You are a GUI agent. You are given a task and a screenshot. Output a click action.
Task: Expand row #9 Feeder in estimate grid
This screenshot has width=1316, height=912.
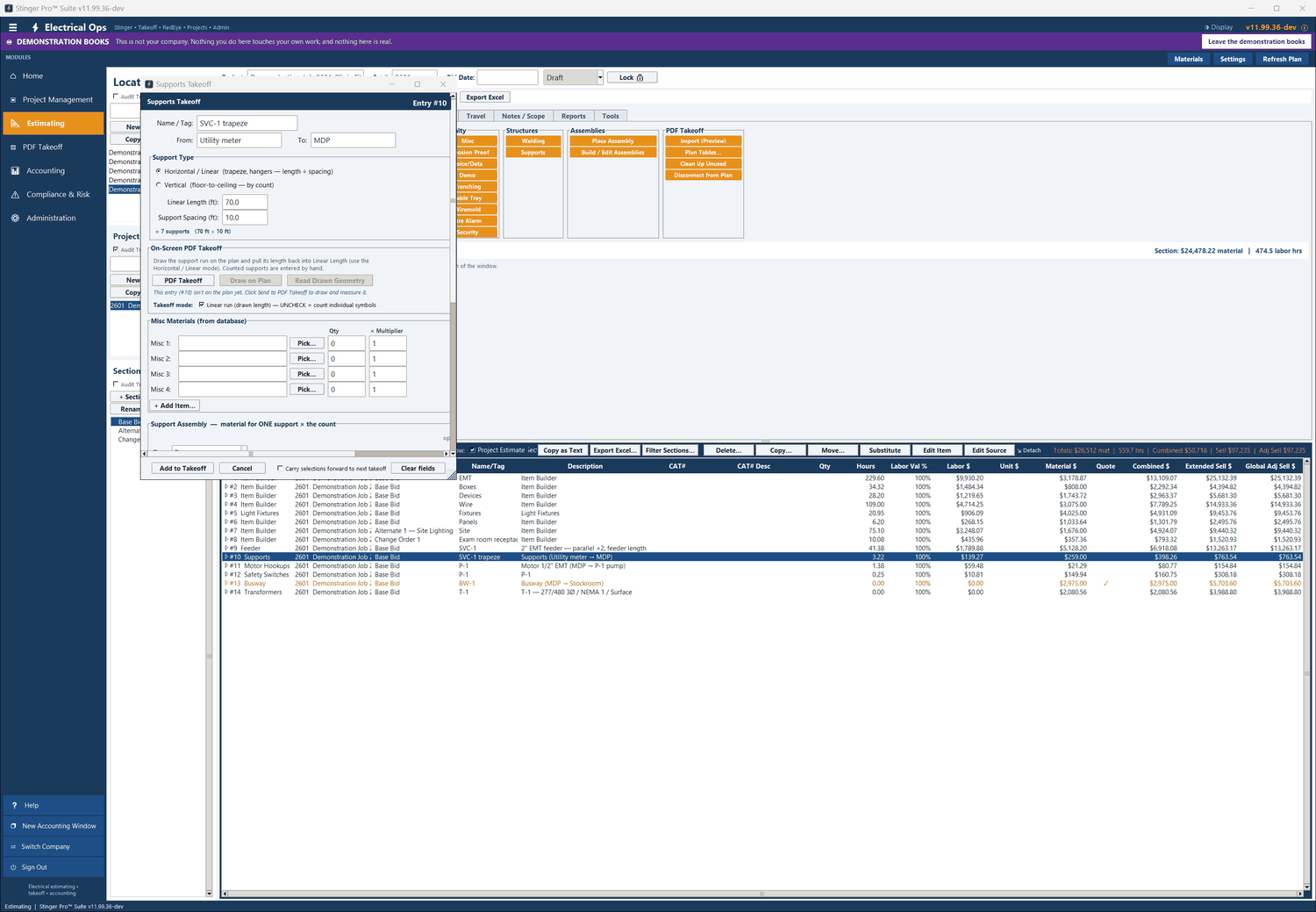(x=226, y=549)
